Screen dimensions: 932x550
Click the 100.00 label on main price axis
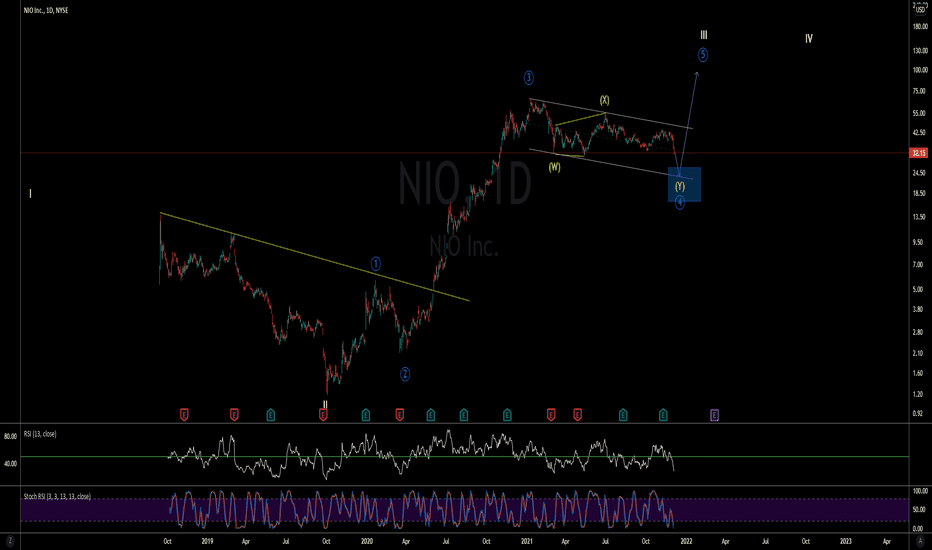[x=920, y=70]
